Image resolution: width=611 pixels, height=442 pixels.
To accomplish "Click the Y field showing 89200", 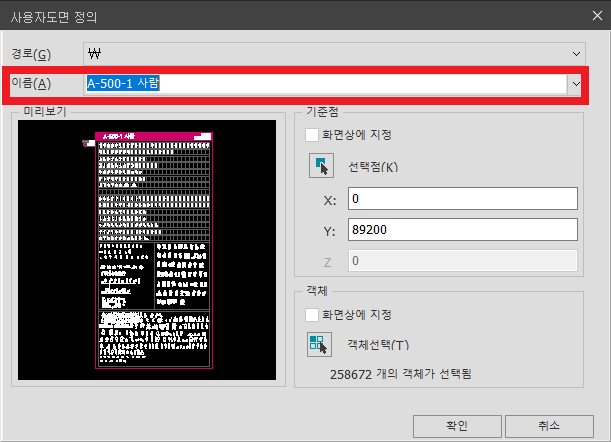I will [463, 230].
